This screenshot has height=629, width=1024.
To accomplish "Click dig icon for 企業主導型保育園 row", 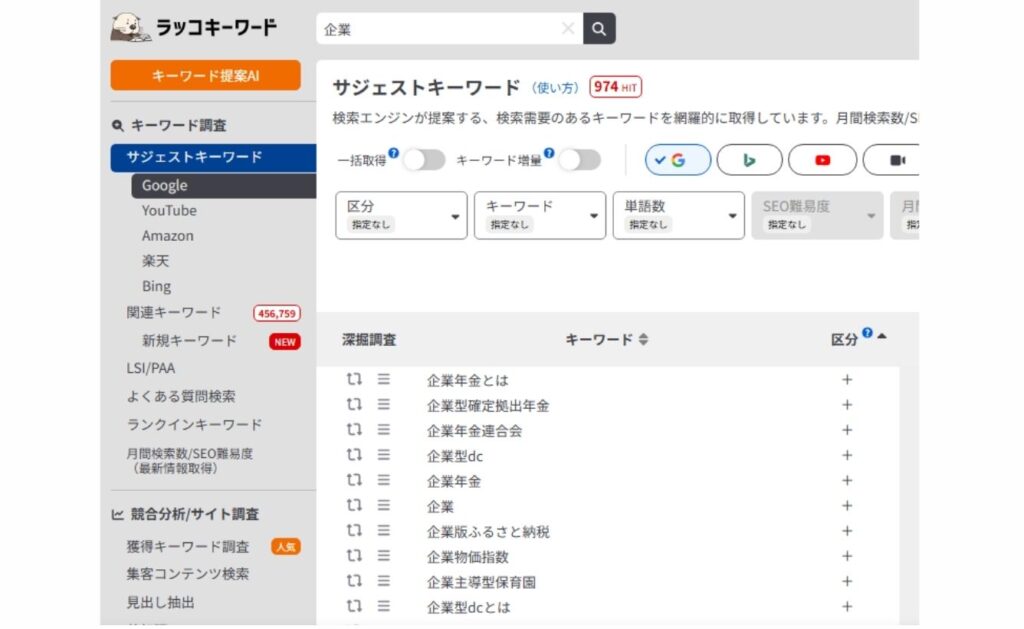I will click(354, 581).
